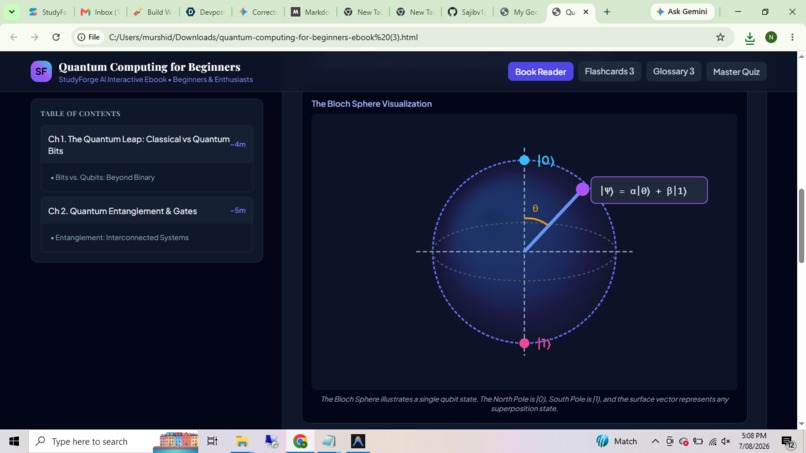Open the Book Reader tab
This screenshot has width=806, height=453.
coord(540,71)
